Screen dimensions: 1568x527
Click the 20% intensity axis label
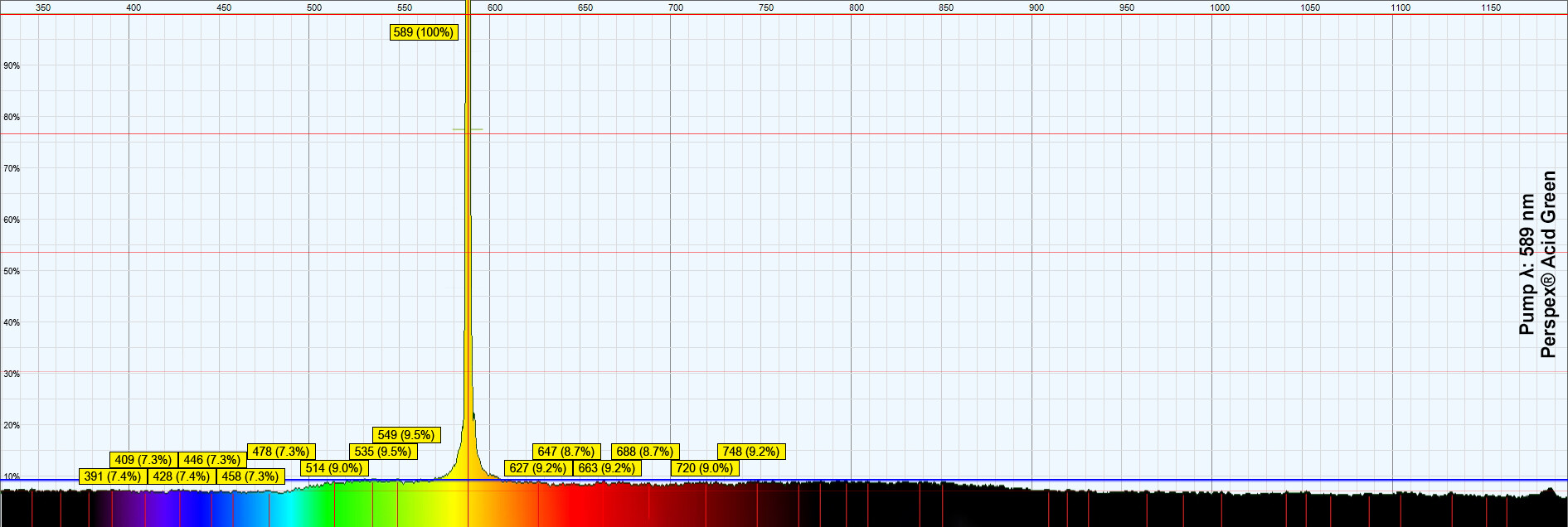pos(12,425)
